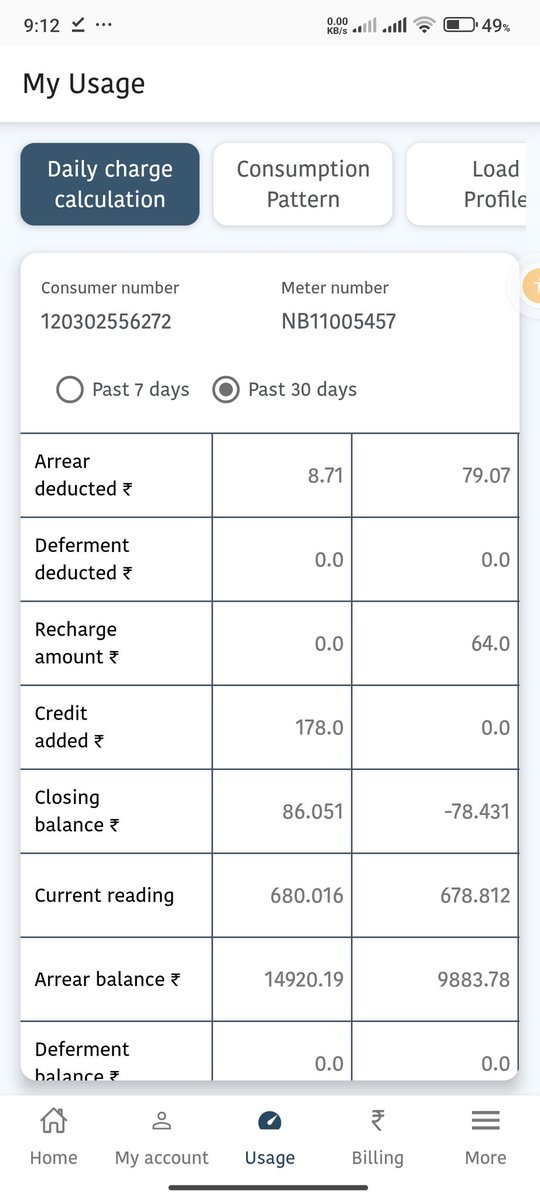Tap the Closing balance value -78.431

[x=476, y=811]
